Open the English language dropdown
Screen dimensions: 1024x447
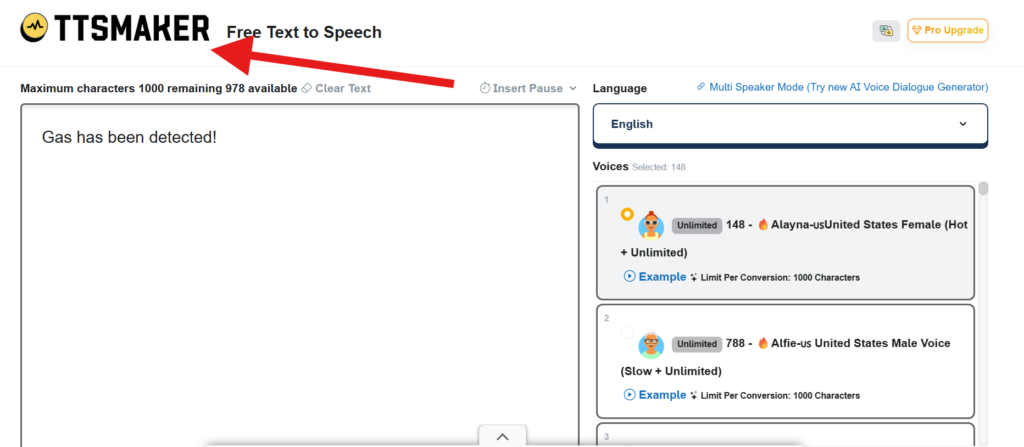(x=790, y=124)
